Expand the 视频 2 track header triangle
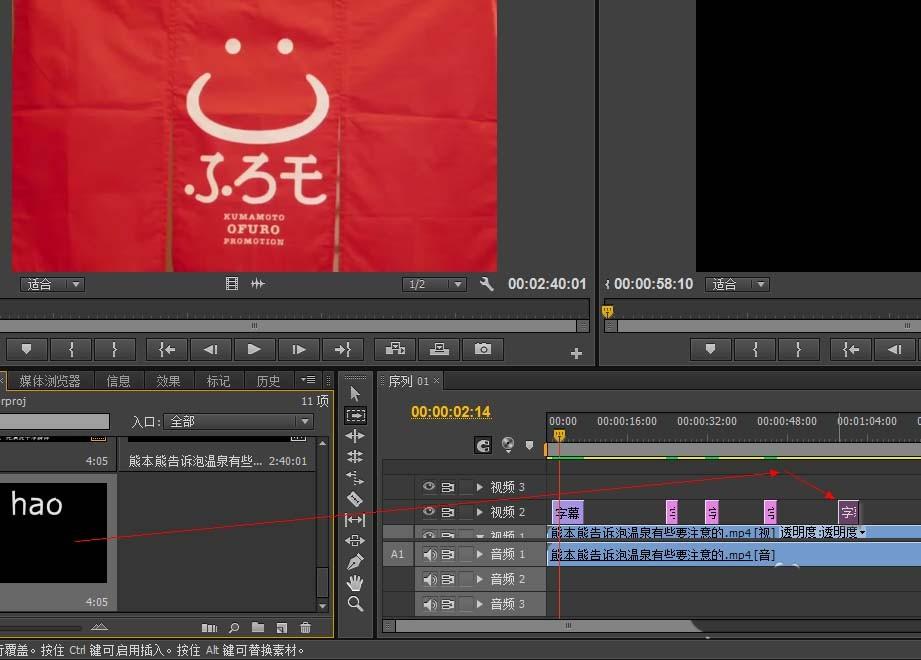Image resolution: width=921 pixels, height=660 pixels. (x=478, y=511)
